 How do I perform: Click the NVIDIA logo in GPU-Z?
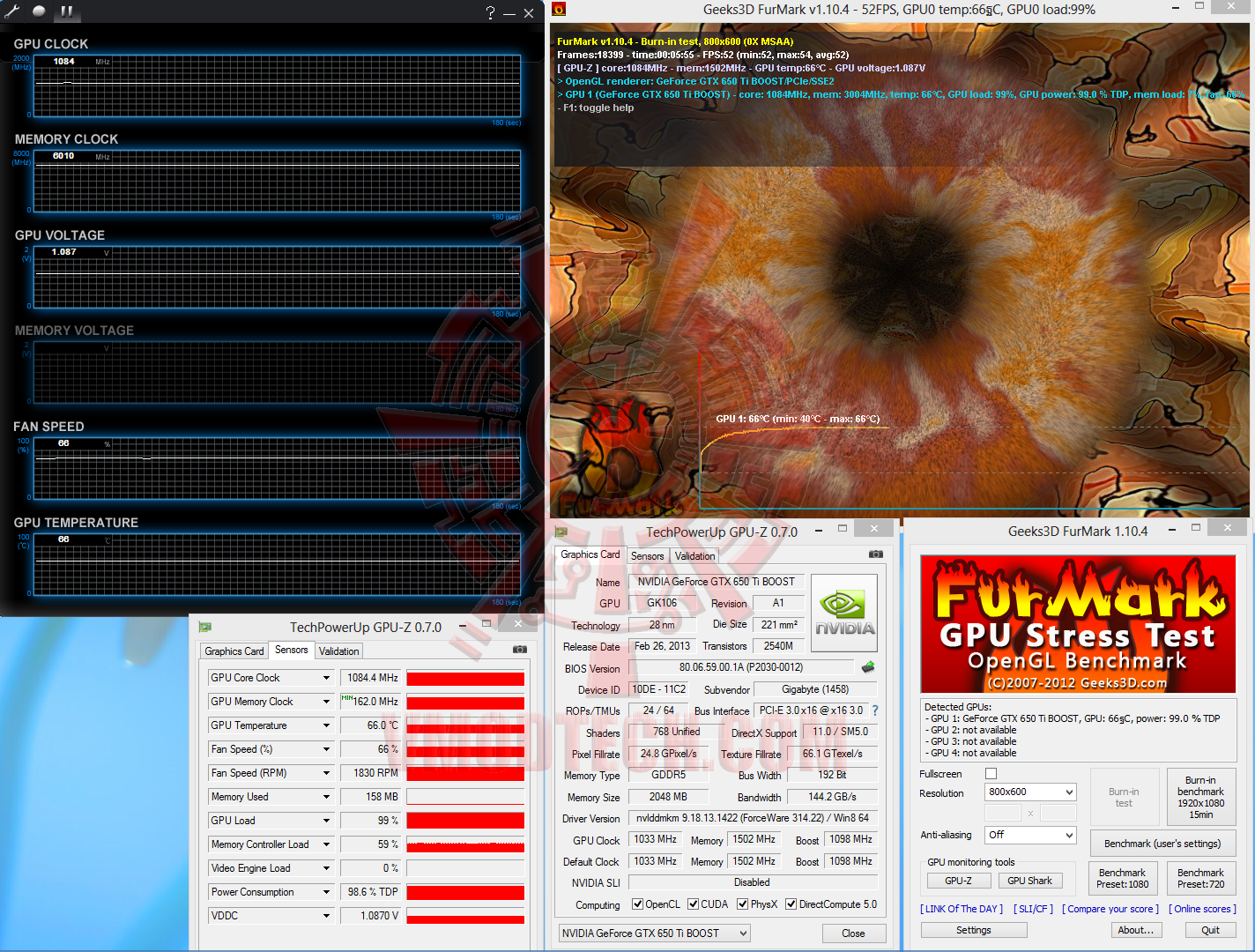click(x=844, y=614)
